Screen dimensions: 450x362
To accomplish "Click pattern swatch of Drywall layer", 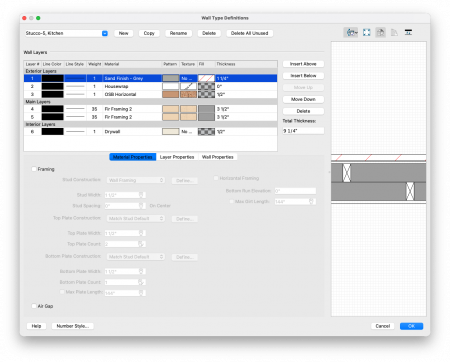I will (171, 132).
